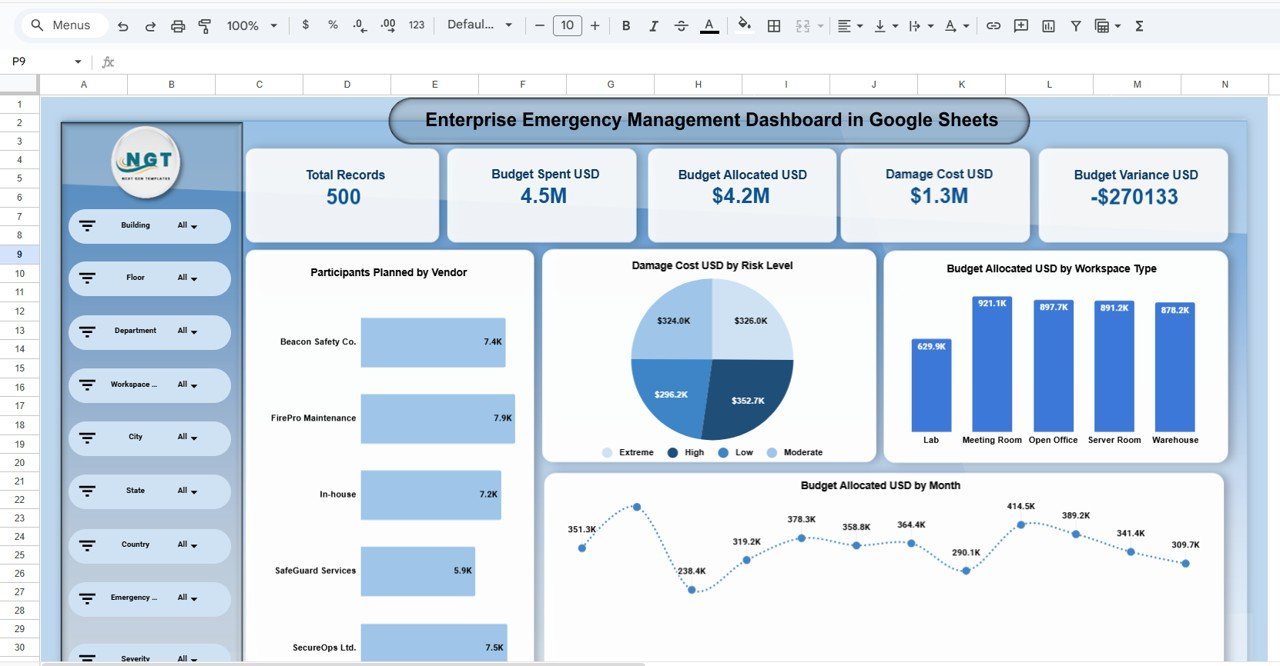
Task: Open the Insert chart icon
Action: [1048, 25]
